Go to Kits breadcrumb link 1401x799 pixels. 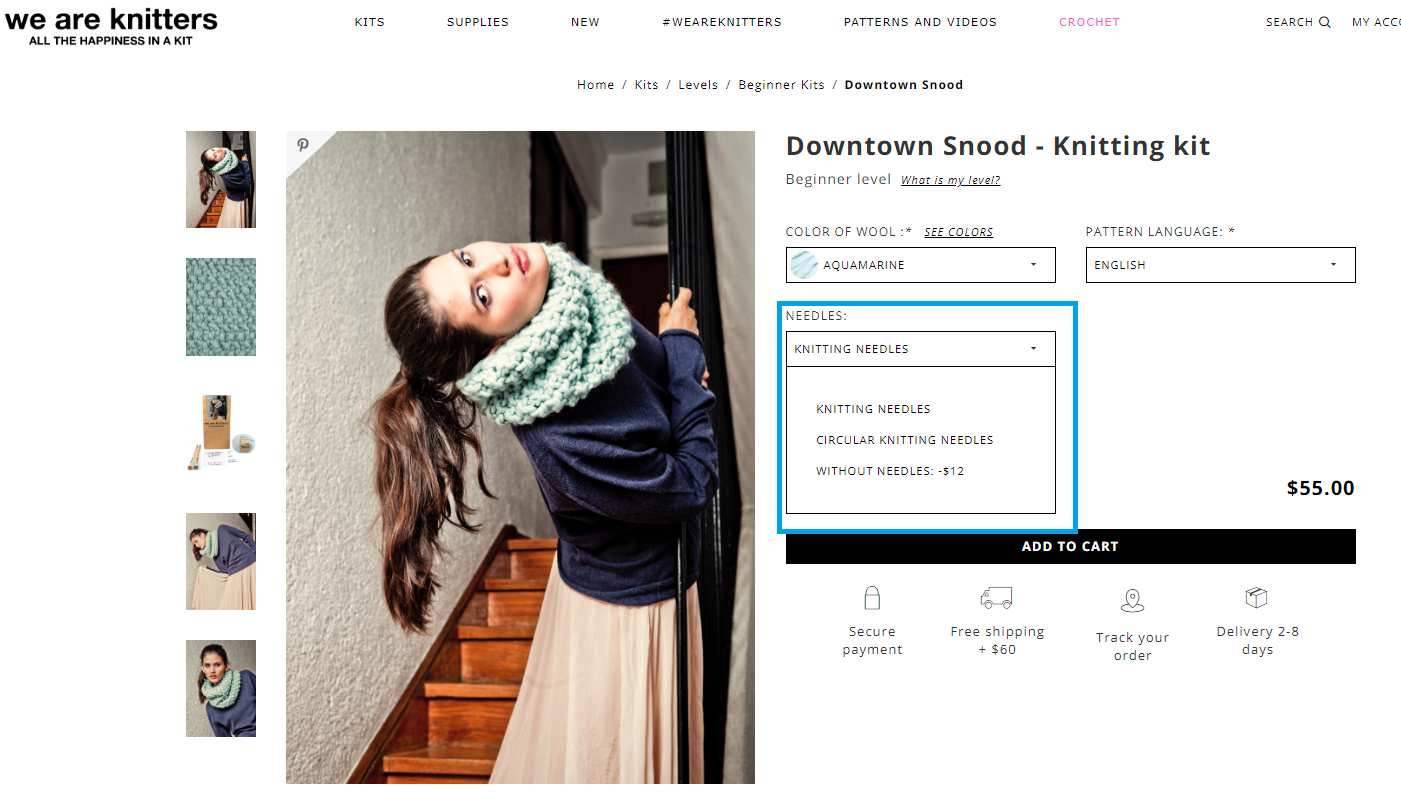647,85
